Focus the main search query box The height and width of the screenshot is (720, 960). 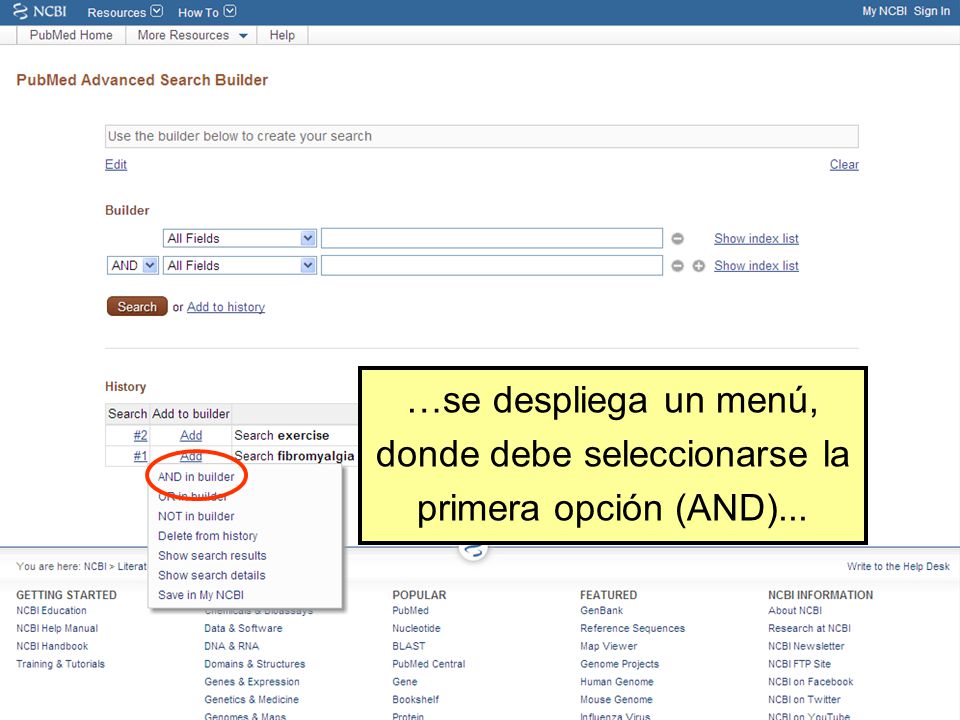click(x=481, y=136)
